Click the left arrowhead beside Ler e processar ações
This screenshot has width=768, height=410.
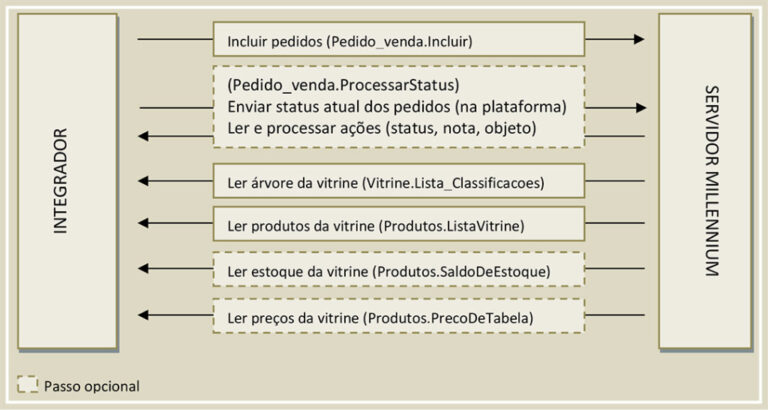145,136
